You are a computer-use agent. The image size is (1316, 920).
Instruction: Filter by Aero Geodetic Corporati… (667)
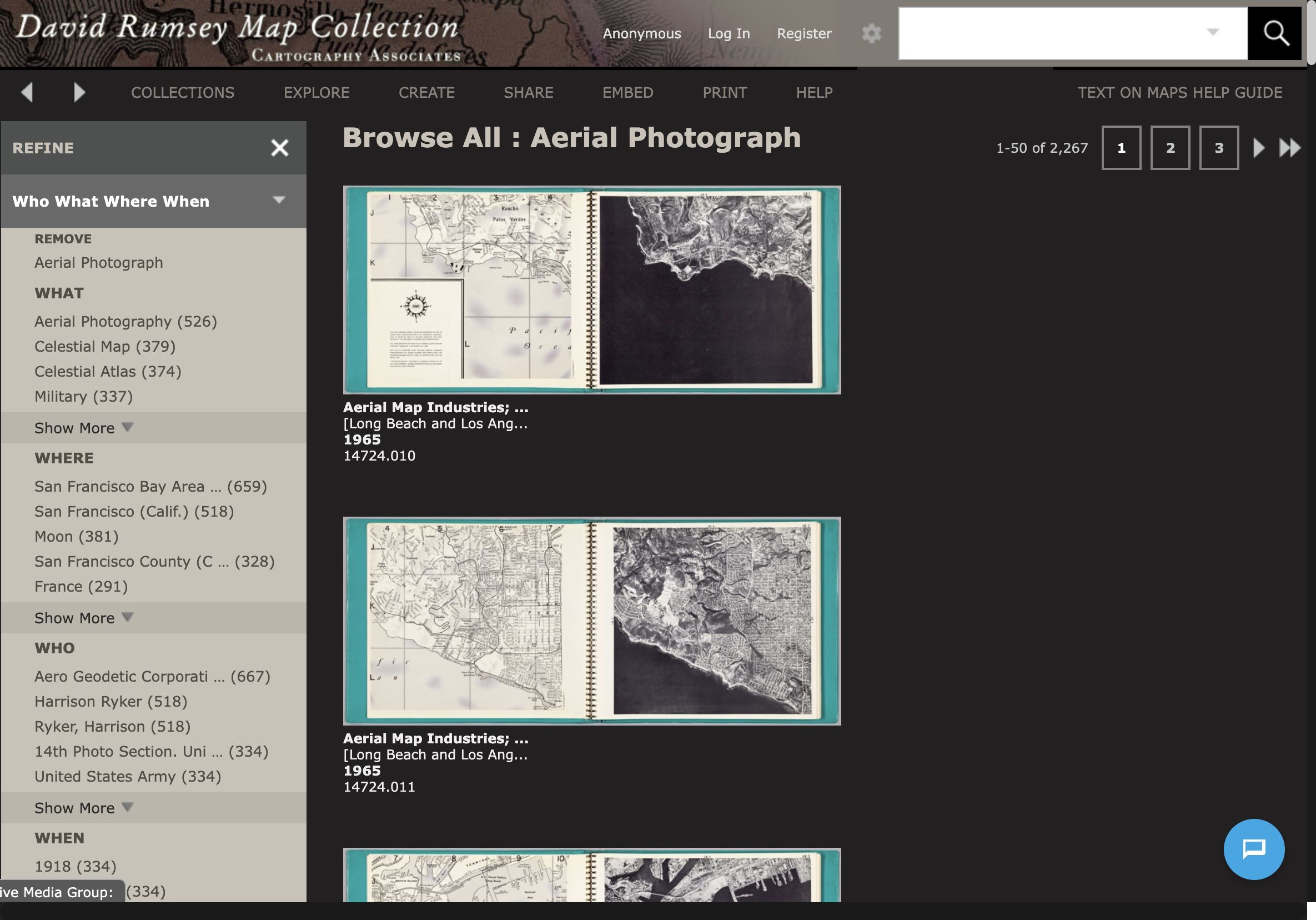pyautogui.click(x=153, y=676)
